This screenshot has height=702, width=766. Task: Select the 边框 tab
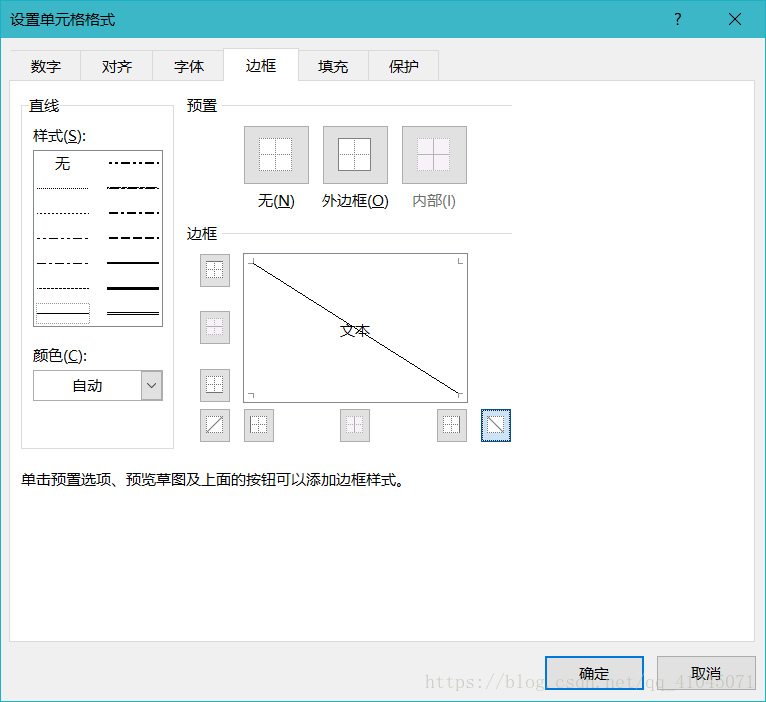[x=261, y=65]
